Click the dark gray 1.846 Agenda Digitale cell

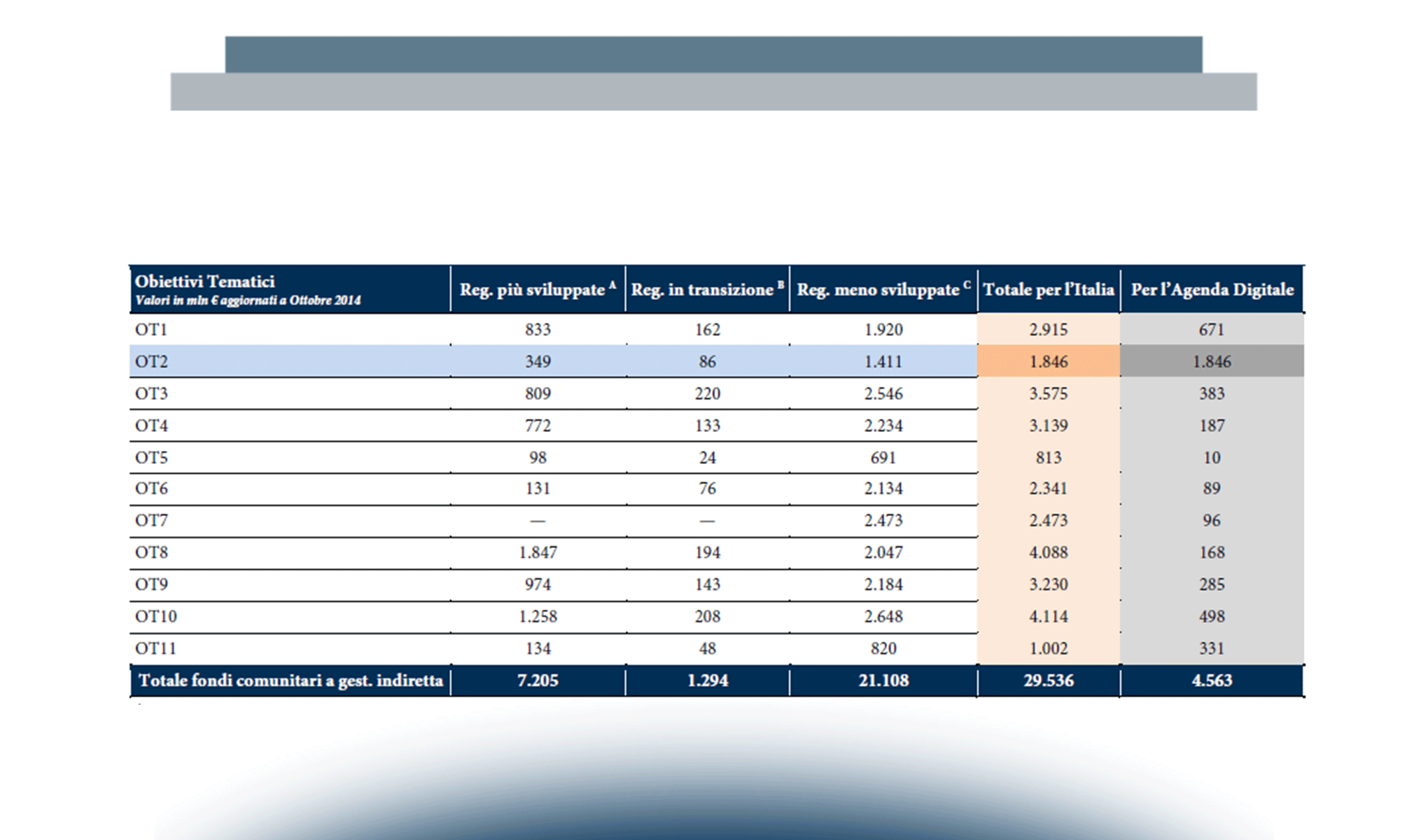tap(1212, 362)
